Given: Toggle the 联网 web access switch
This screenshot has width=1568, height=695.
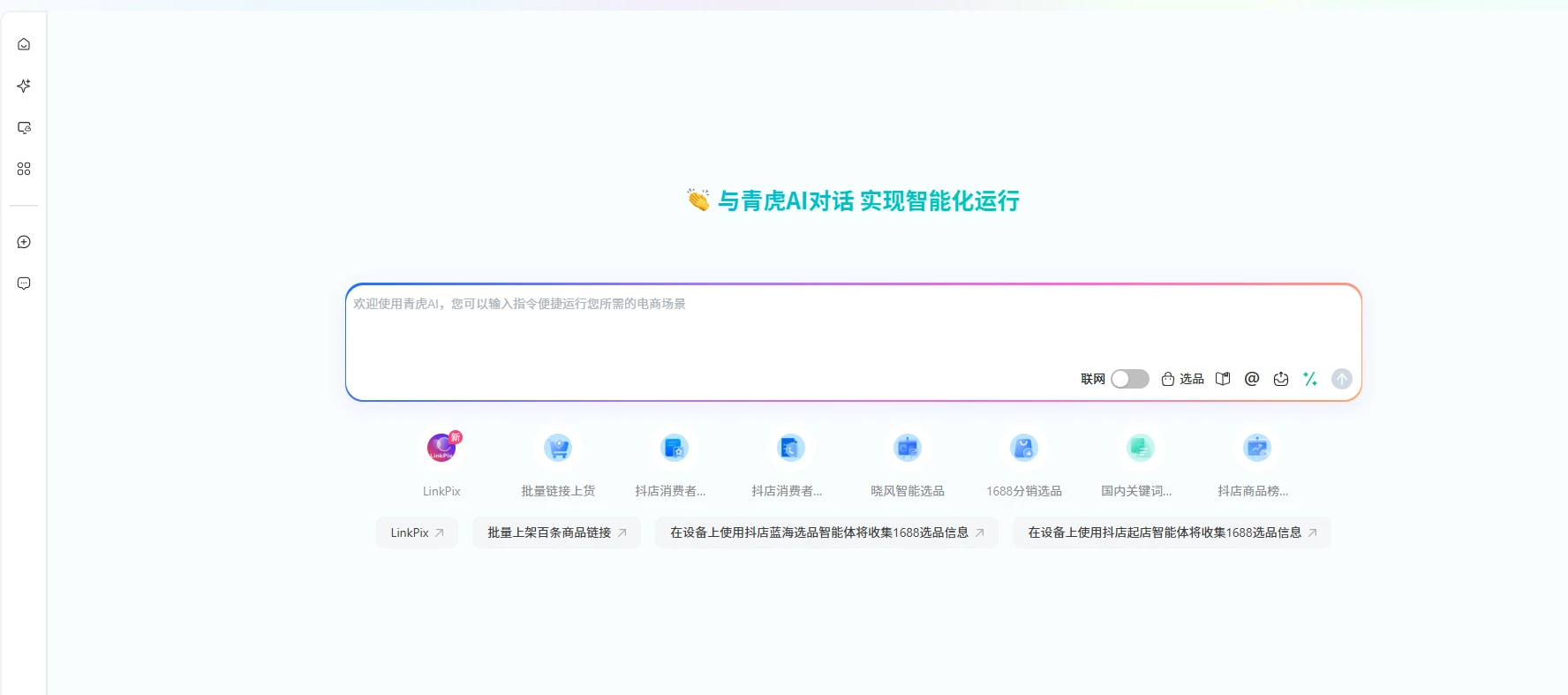Looking at the screenshot, I should [1129, 379].
